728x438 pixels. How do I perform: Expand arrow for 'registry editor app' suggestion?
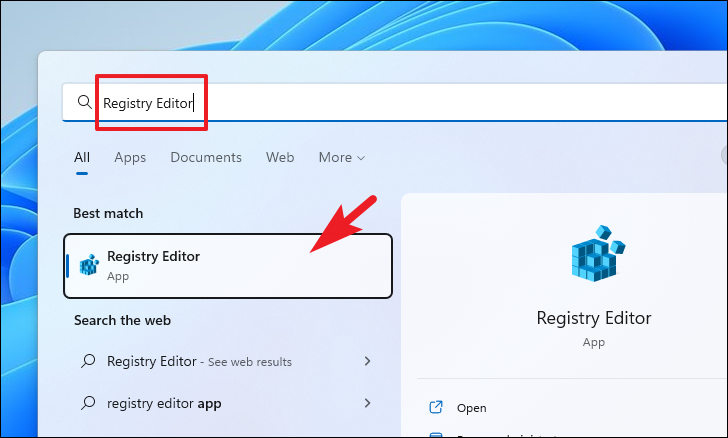pos(367,403)
